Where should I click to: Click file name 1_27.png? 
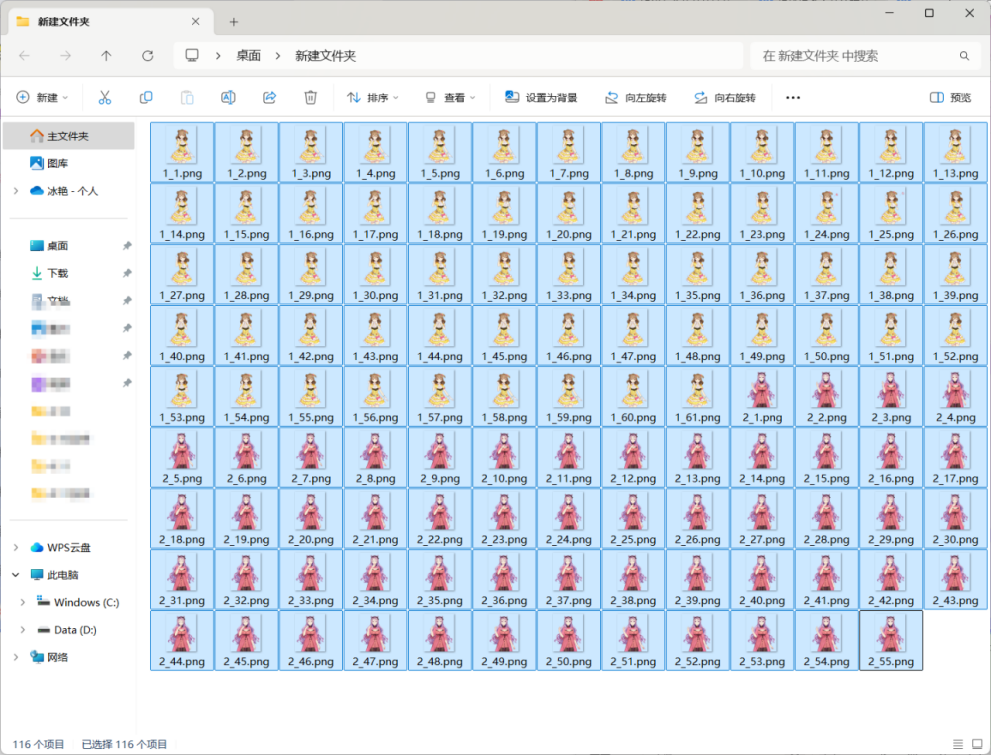click(182, 295)
